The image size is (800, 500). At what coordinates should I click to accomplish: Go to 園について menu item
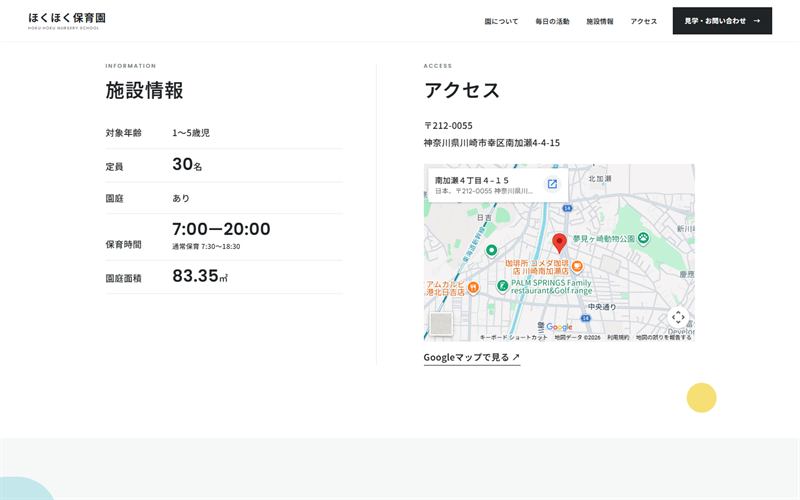coord(501,21)
